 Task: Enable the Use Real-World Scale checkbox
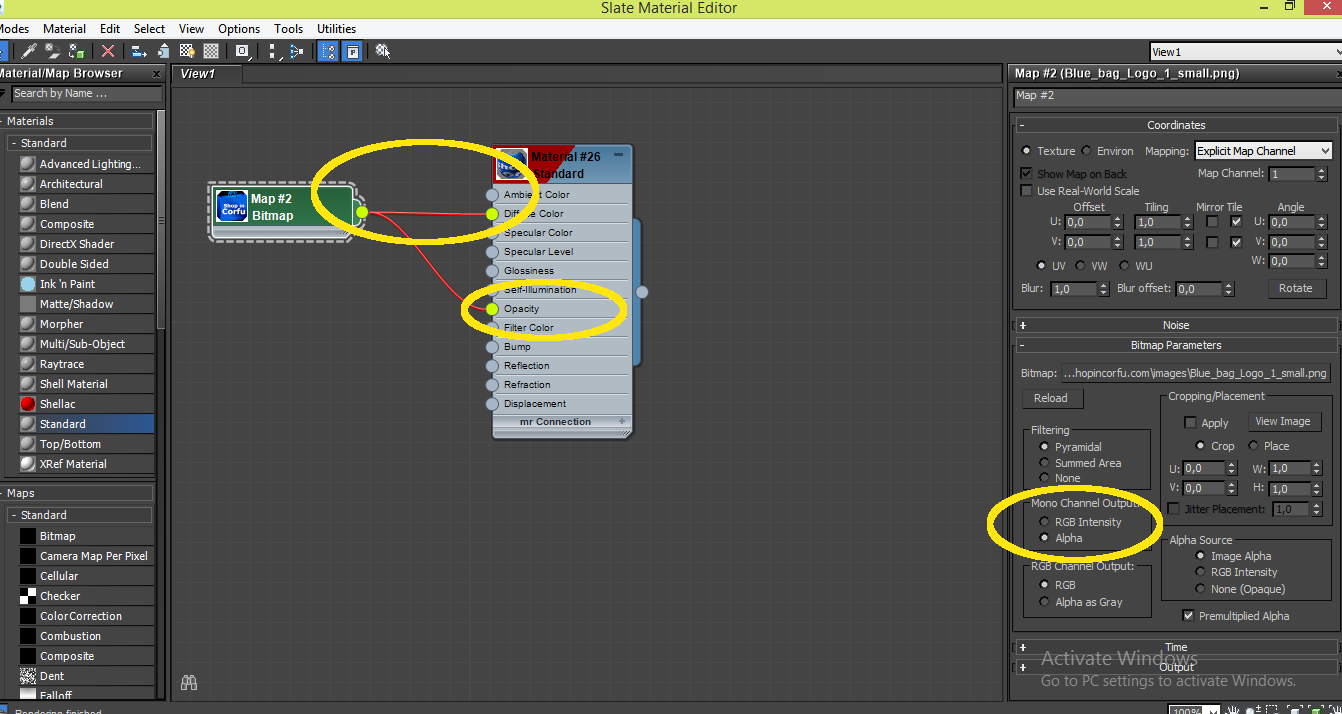(x=1026, y=191)
